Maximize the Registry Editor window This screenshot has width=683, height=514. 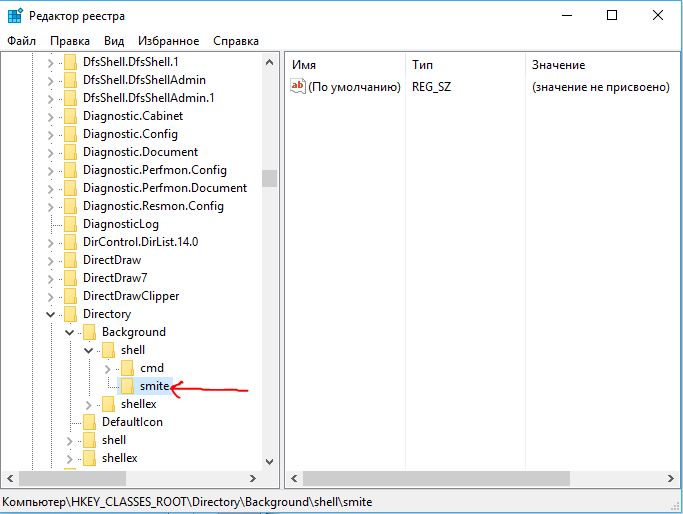612,16
